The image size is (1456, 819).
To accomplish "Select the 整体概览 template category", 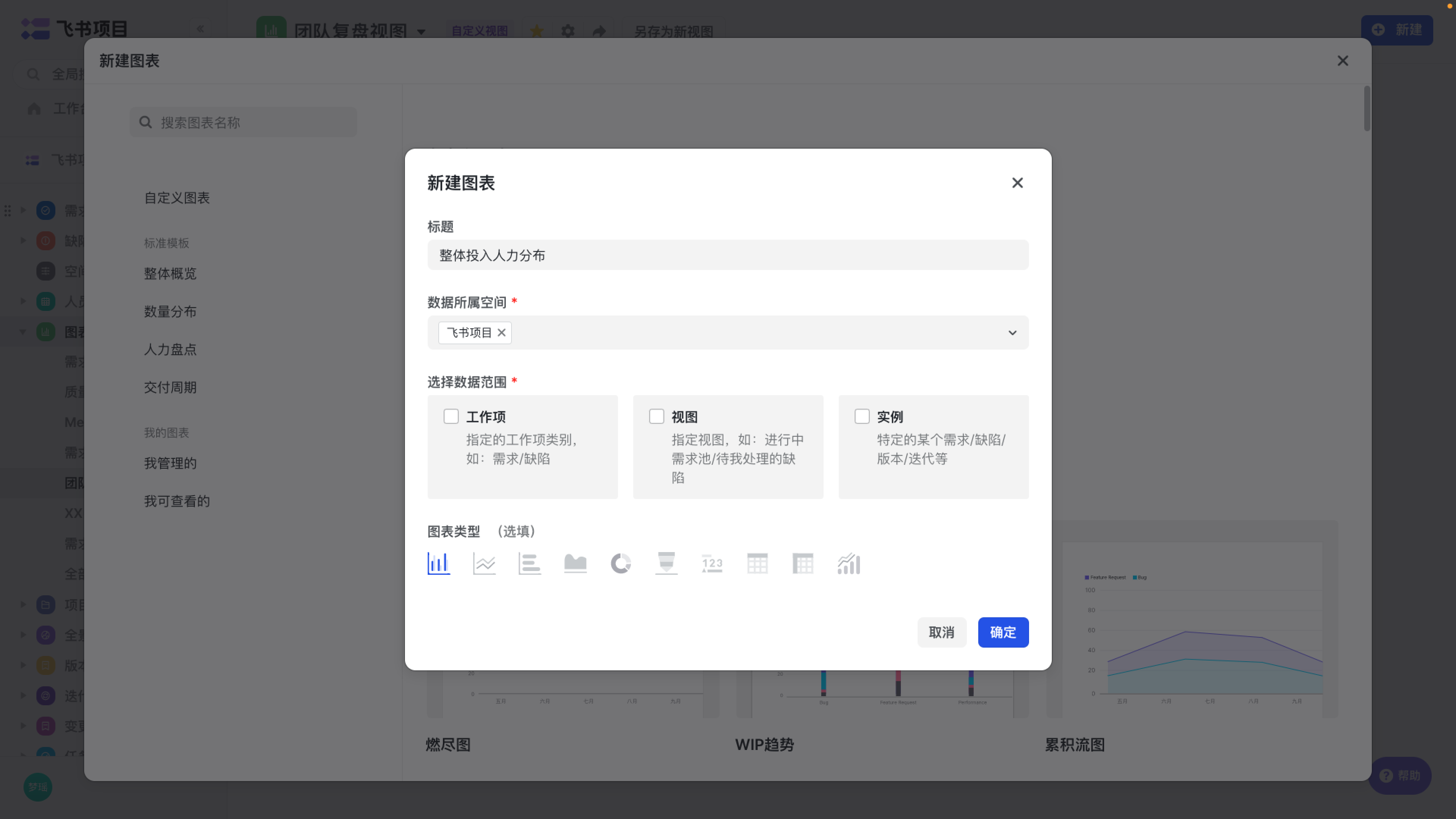I will coord(170,273).
